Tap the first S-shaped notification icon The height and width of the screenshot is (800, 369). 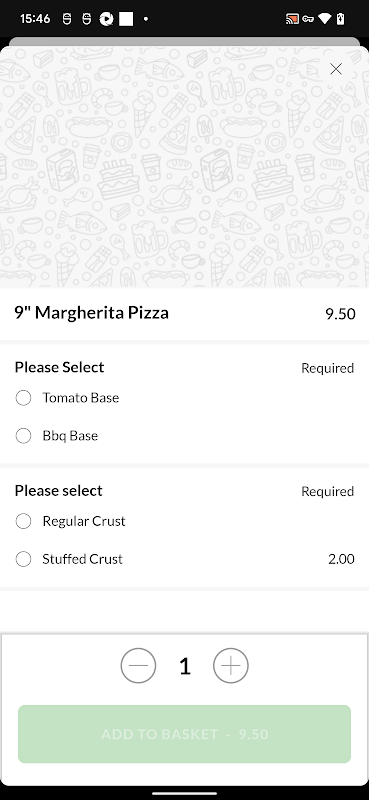pos(67,19)
